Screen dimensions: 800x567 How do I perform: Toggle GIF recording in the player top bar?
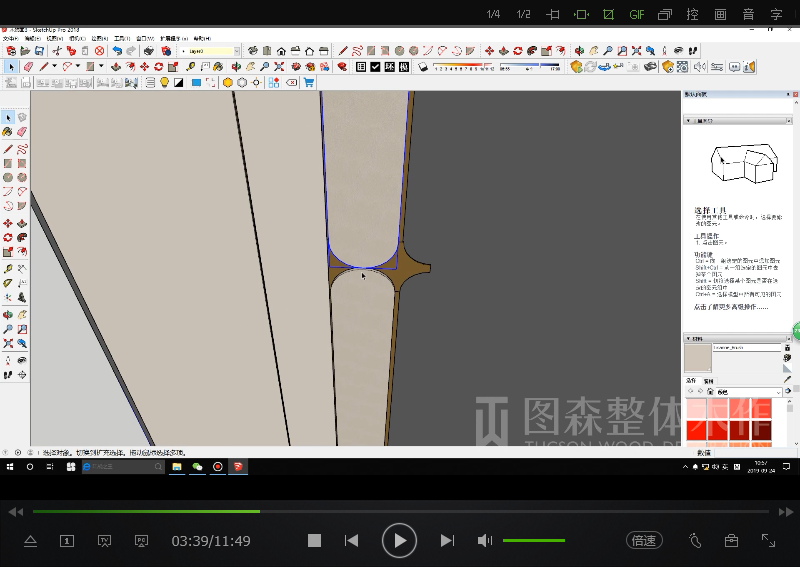[x=637, y=14]
